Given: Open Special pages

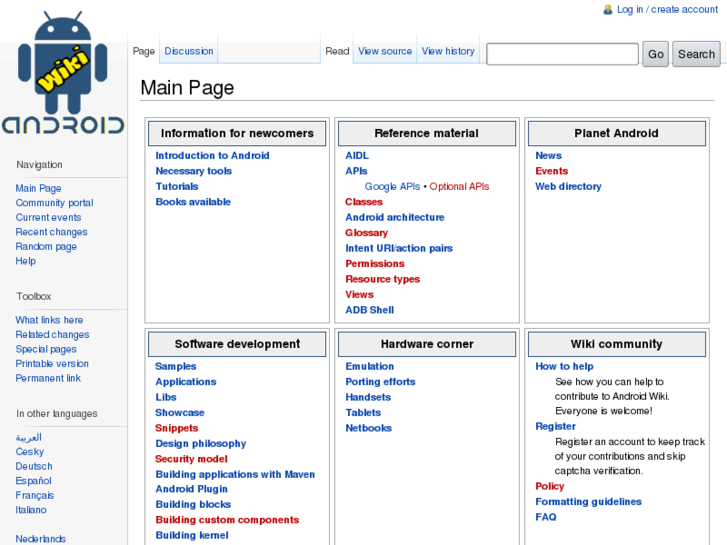Looking at the screenshot, I should pos(46,349).
